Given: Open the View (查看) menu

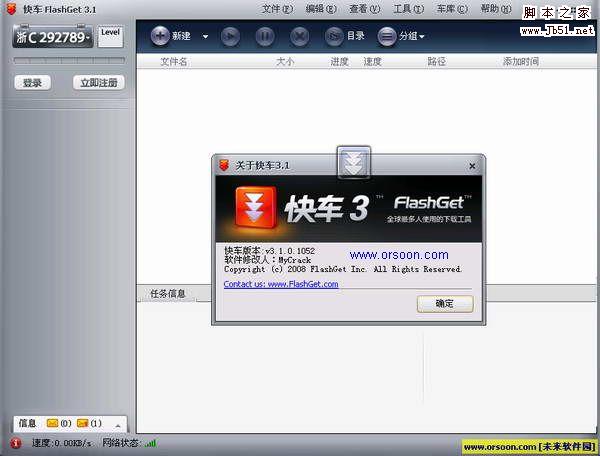Looking at the screenshot, I should (x=364, y=9).
